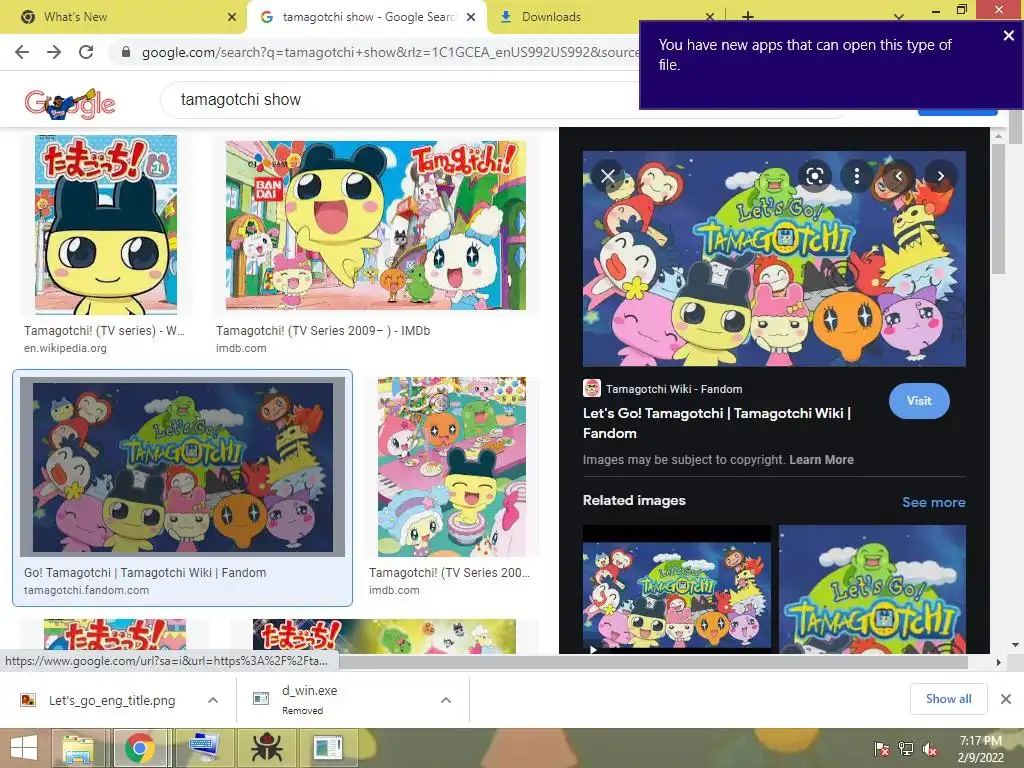This screenshot has height=768, width=1024.
Task: Click the Google doodle logo
Action: tap(70, 103)
